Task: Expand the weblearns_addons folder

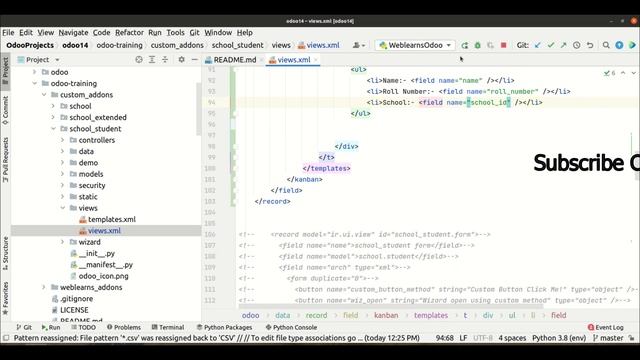Action: pos(44,287)
